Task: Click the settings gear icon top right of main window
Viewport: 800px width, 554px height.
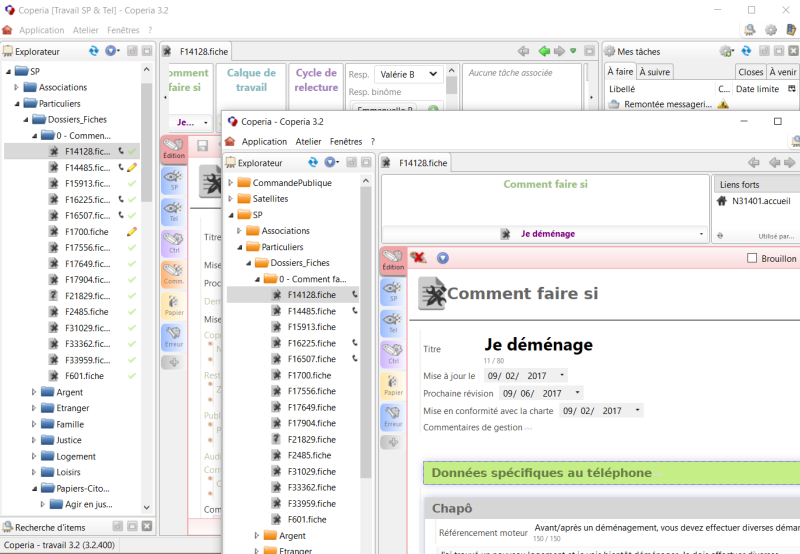Action: tap(770, 30)
